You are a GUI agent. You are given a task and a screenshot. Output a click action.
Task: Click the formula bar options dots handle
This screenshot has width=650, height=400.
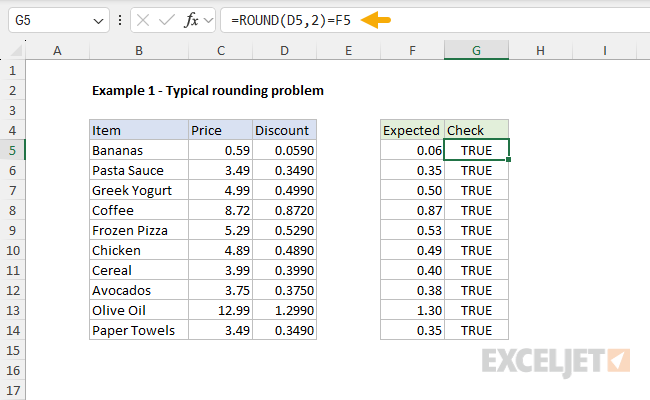click(120, 20)
